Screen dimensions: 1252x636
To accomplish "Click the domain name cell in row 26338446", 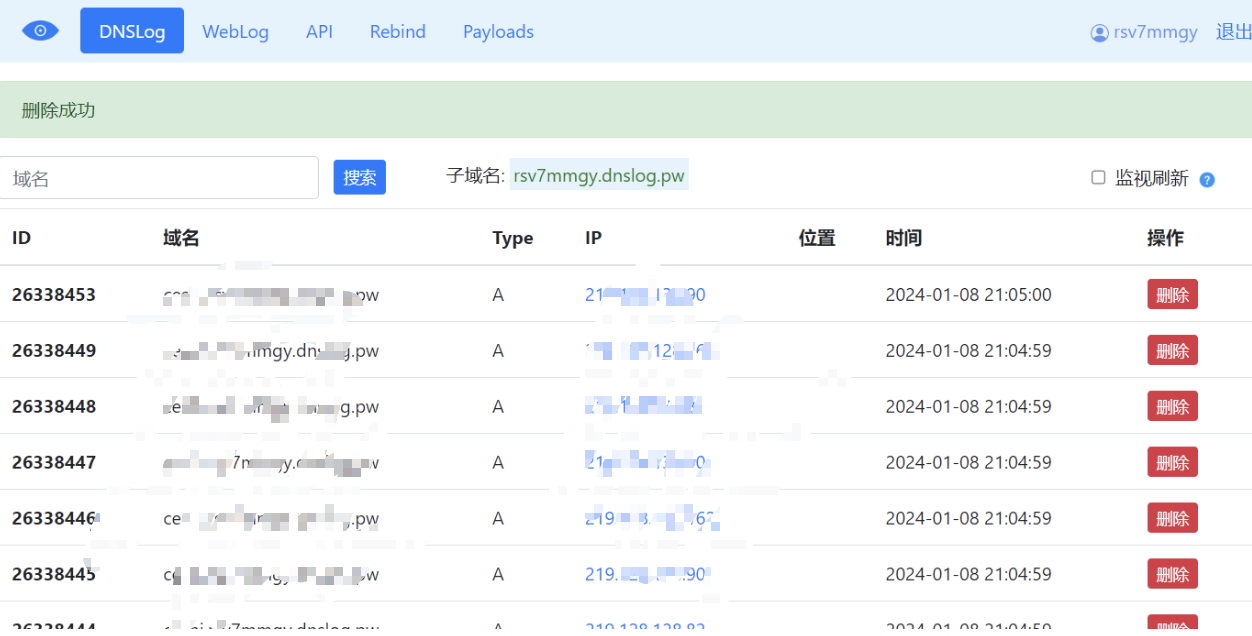I will 271,519.
